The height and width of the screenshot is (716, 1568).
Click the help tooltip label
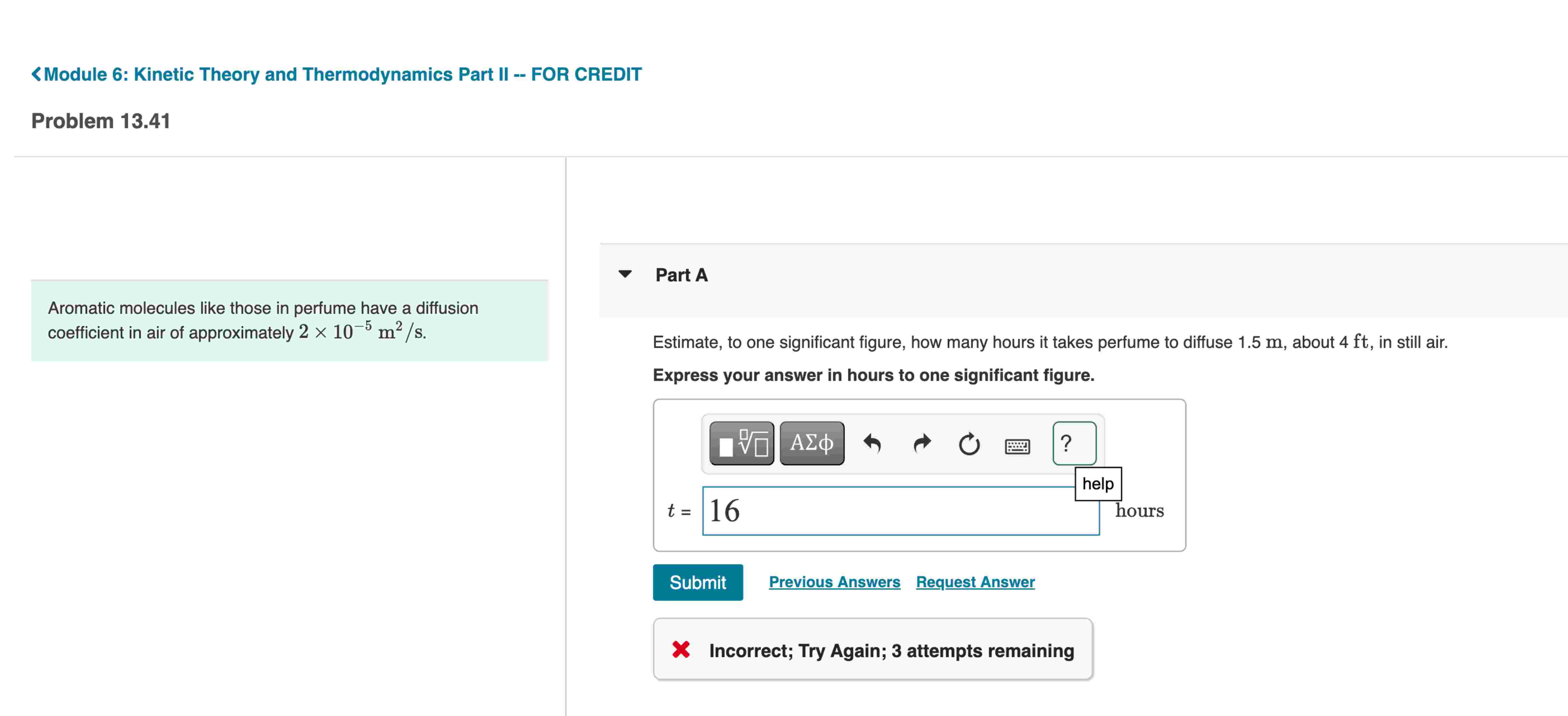[x=1098, y=484]
